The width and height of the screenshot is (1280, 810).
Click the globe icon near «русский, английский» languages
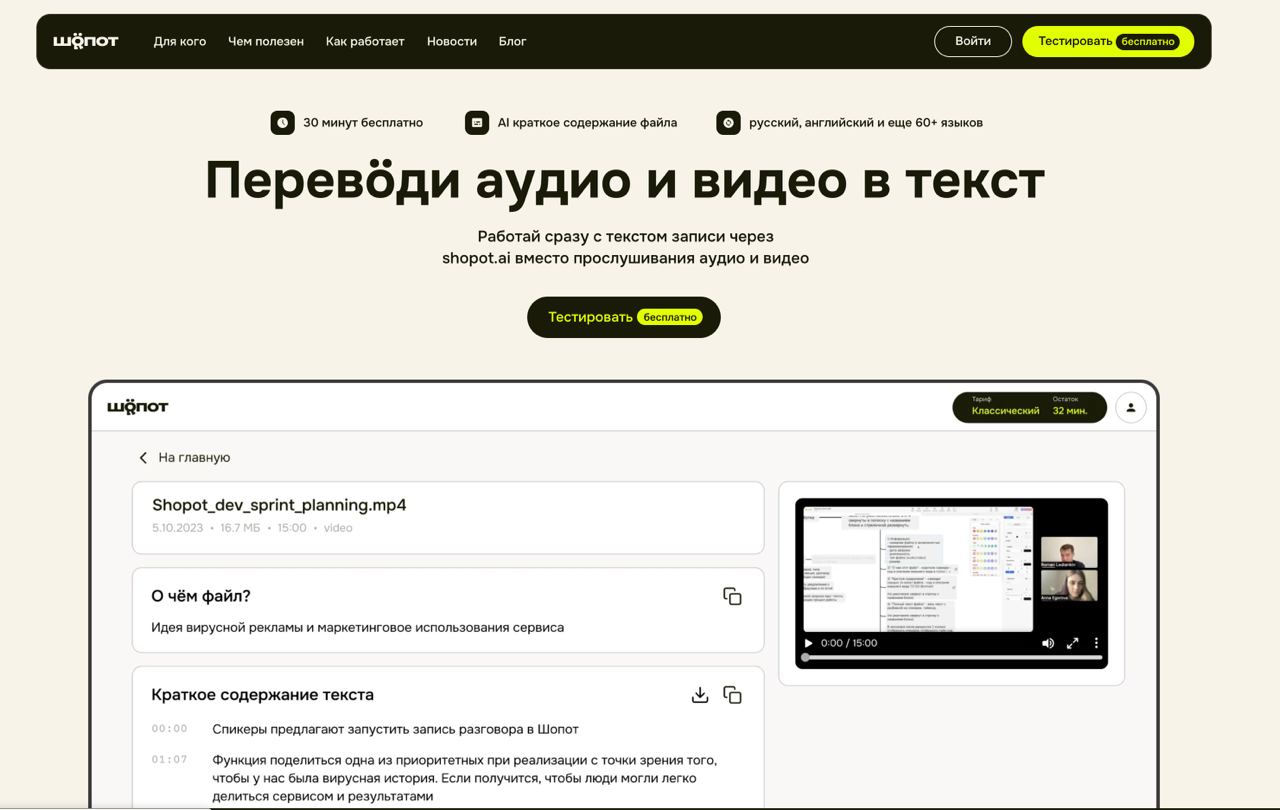(729, 122)
